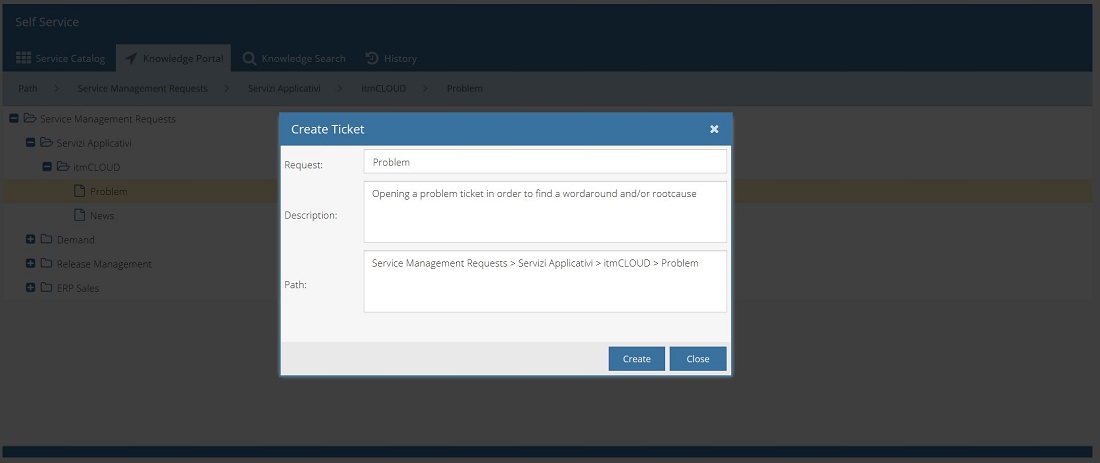Click the Request input field
This screenshot has height=463, width=1100.
[x=545, y=162]
